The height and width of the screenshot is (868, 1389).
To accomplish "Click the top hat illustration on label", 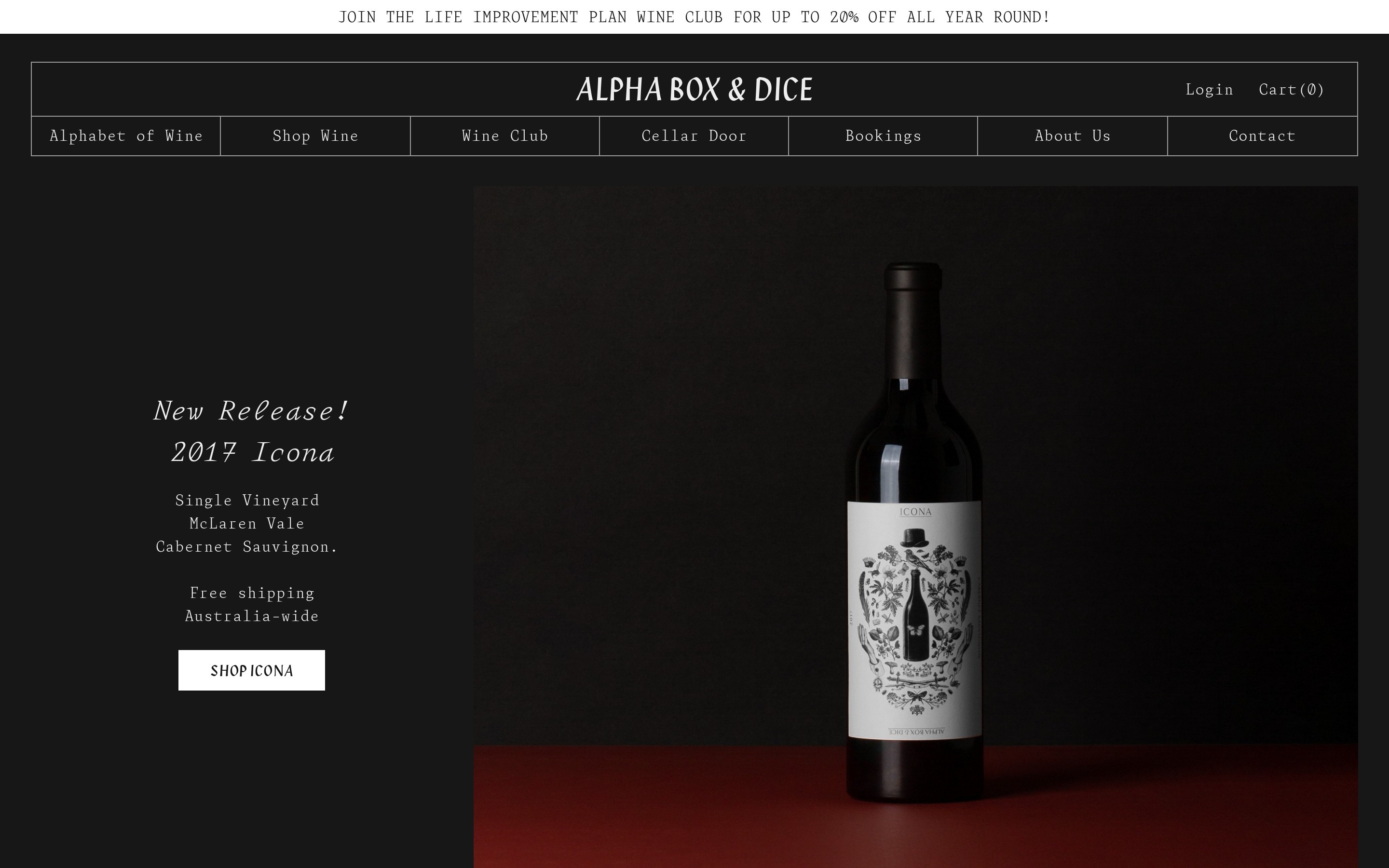I will click(x=914, y=538).
